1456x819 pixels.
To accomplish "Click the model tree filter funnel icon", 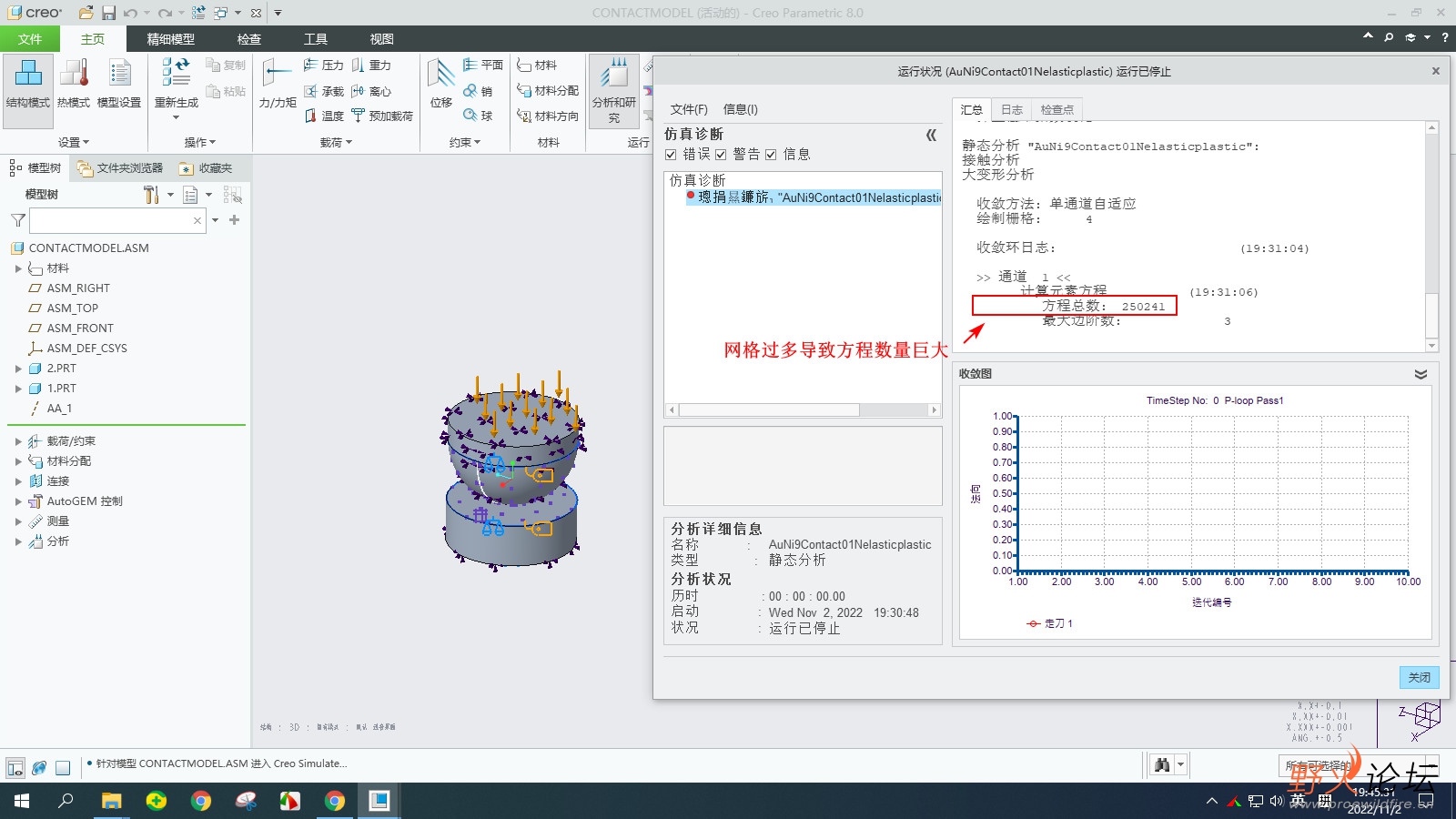I will (x=17, y=220).
